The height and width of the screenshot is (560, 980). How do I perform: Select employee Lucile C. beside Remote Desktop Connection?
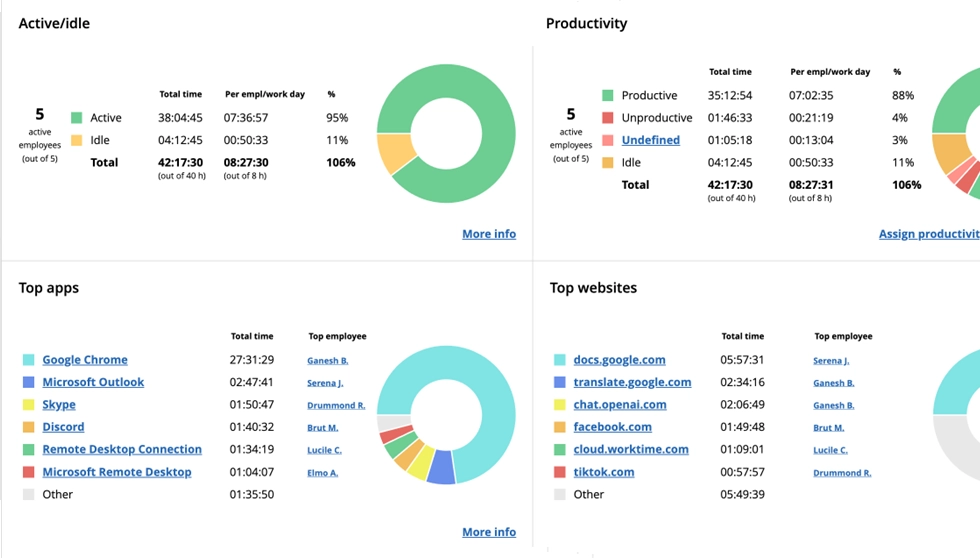point(324,450)
